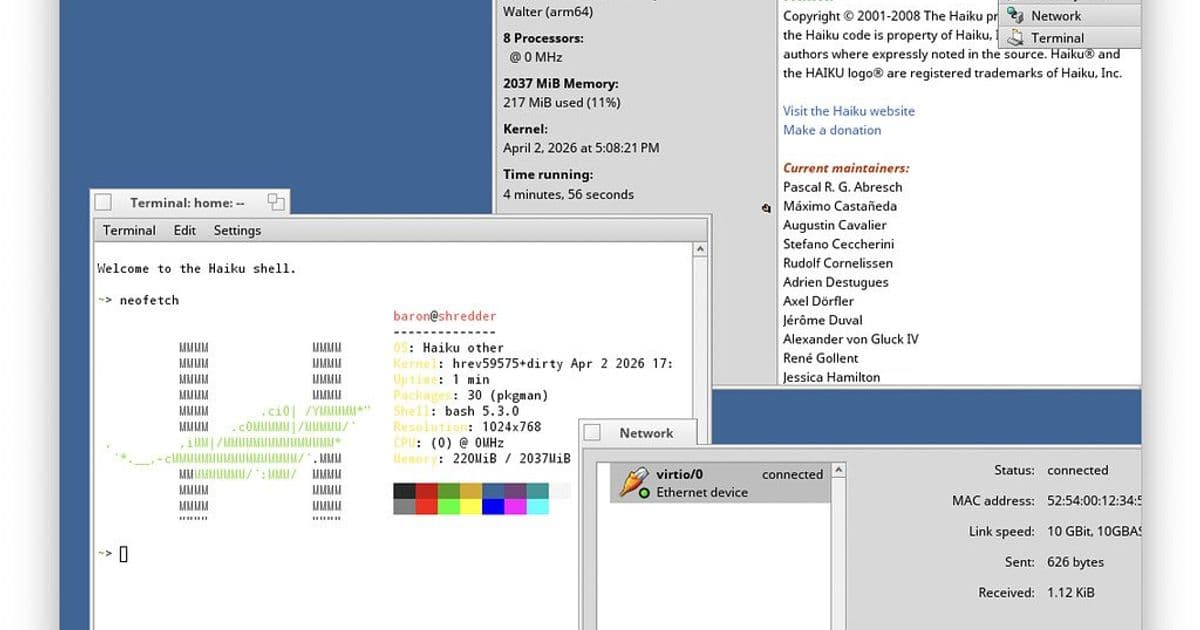
Task: Open the Edit menu in the Terminal window
Action: click(x=185, y=230)
